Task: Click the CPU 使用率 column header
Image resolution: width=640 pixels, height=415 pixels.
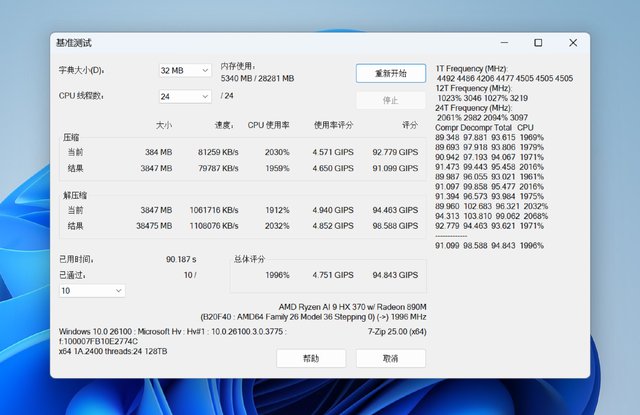Action: 268,125
